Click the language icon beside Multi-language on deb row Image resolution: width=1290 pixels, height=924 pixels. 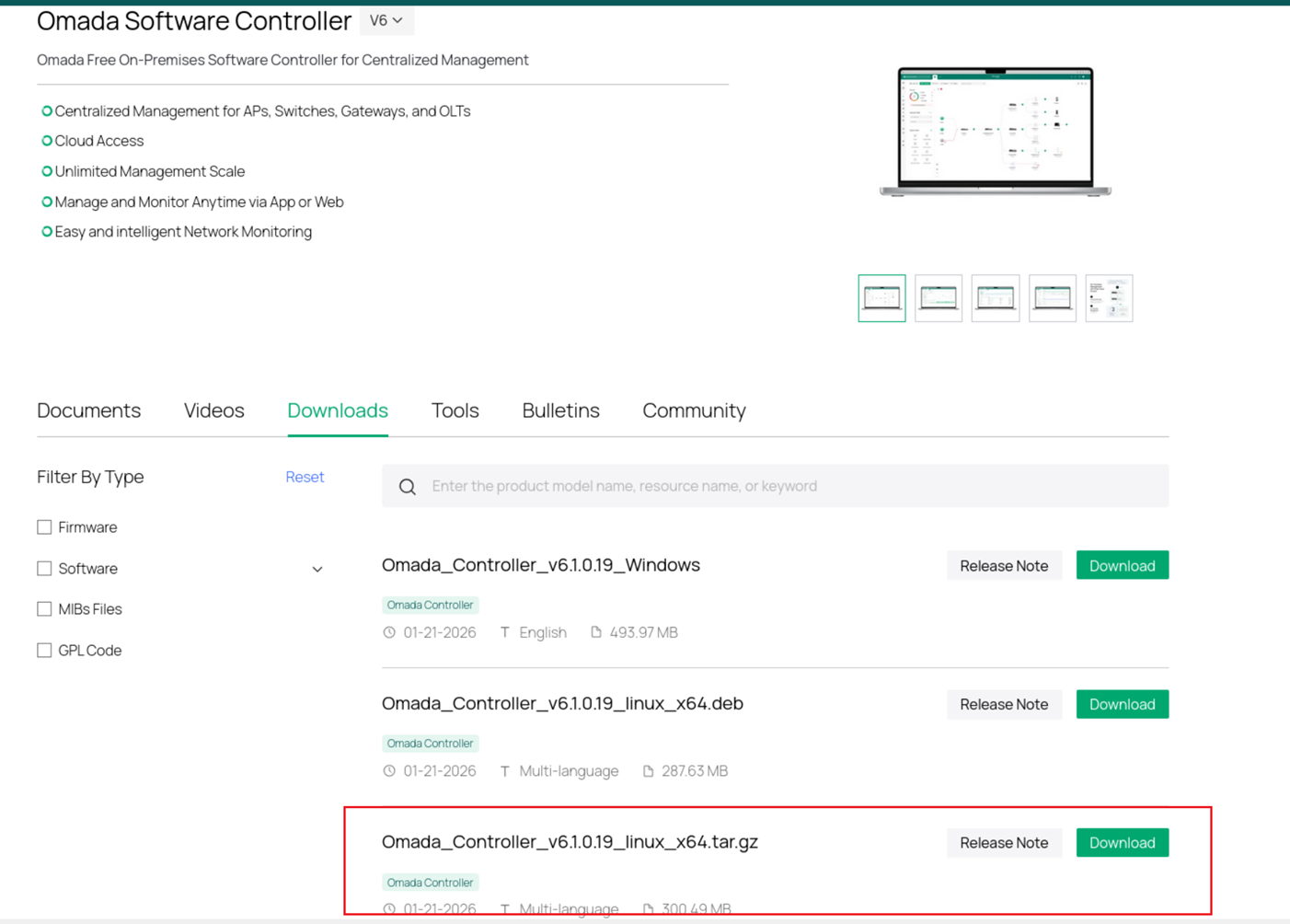pos(505,770)
